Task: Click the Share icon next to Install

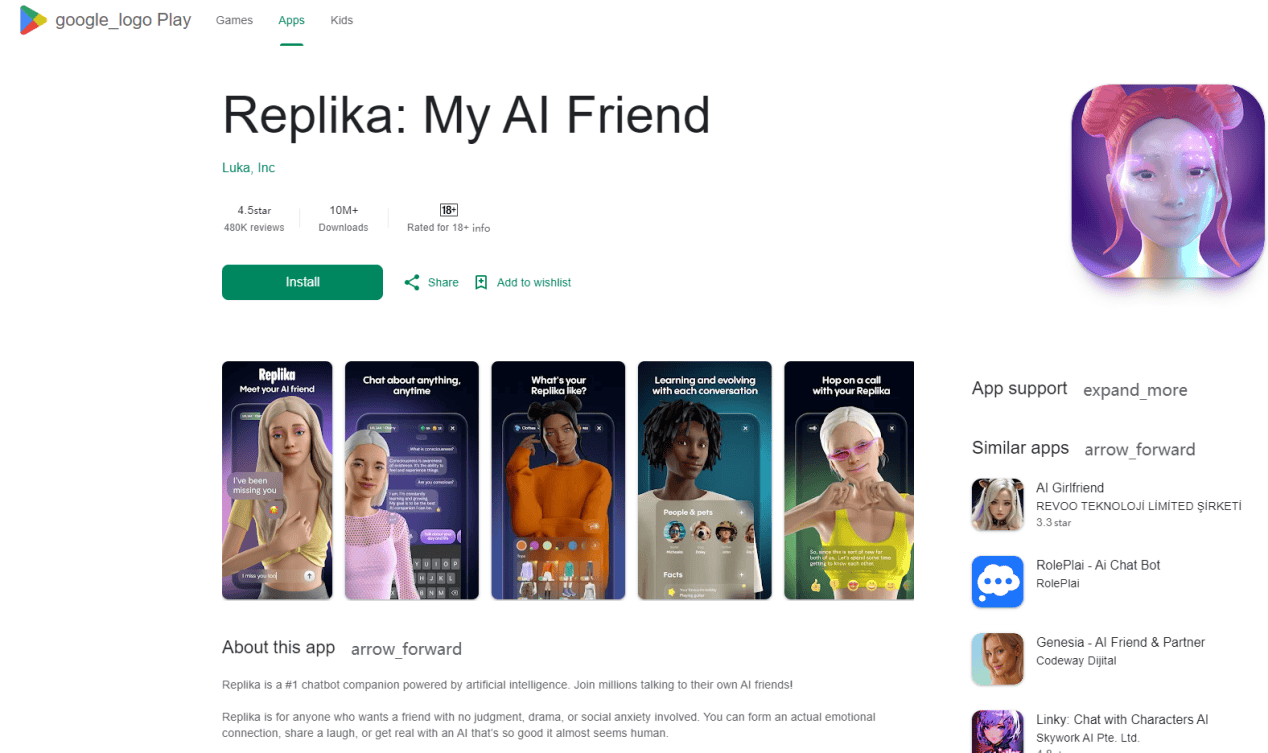Action: pos(411,283)
